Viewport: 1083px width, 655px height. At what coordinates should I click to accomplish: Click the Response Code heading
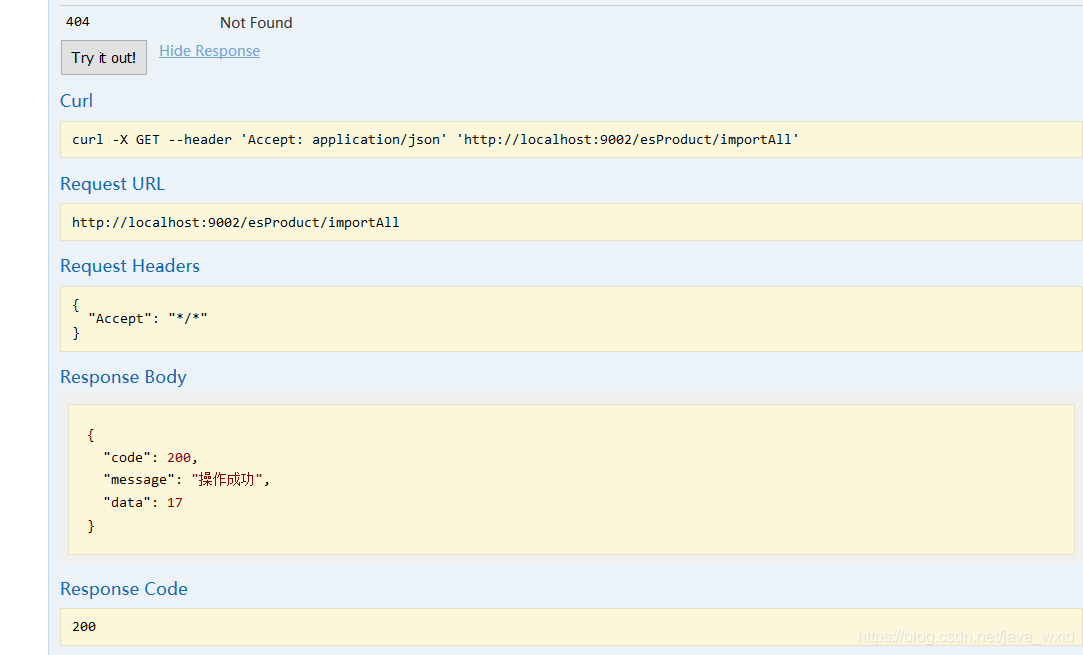point(124,589)
